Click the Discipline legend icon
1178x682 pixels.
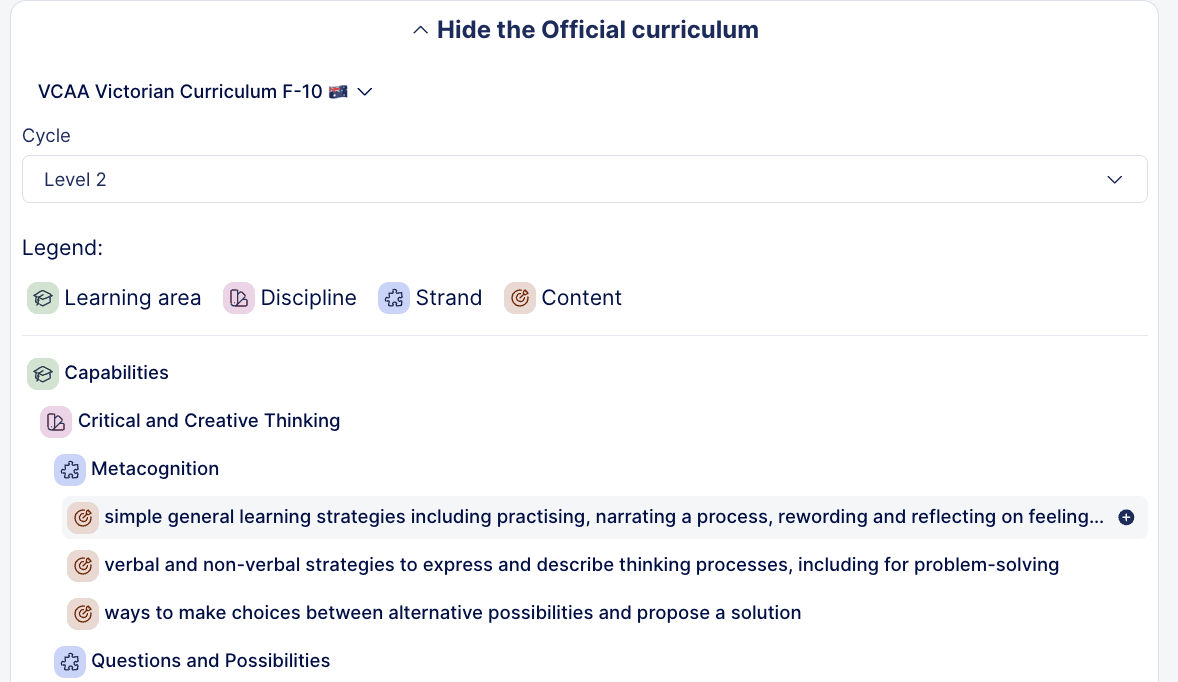coord(239,298)
